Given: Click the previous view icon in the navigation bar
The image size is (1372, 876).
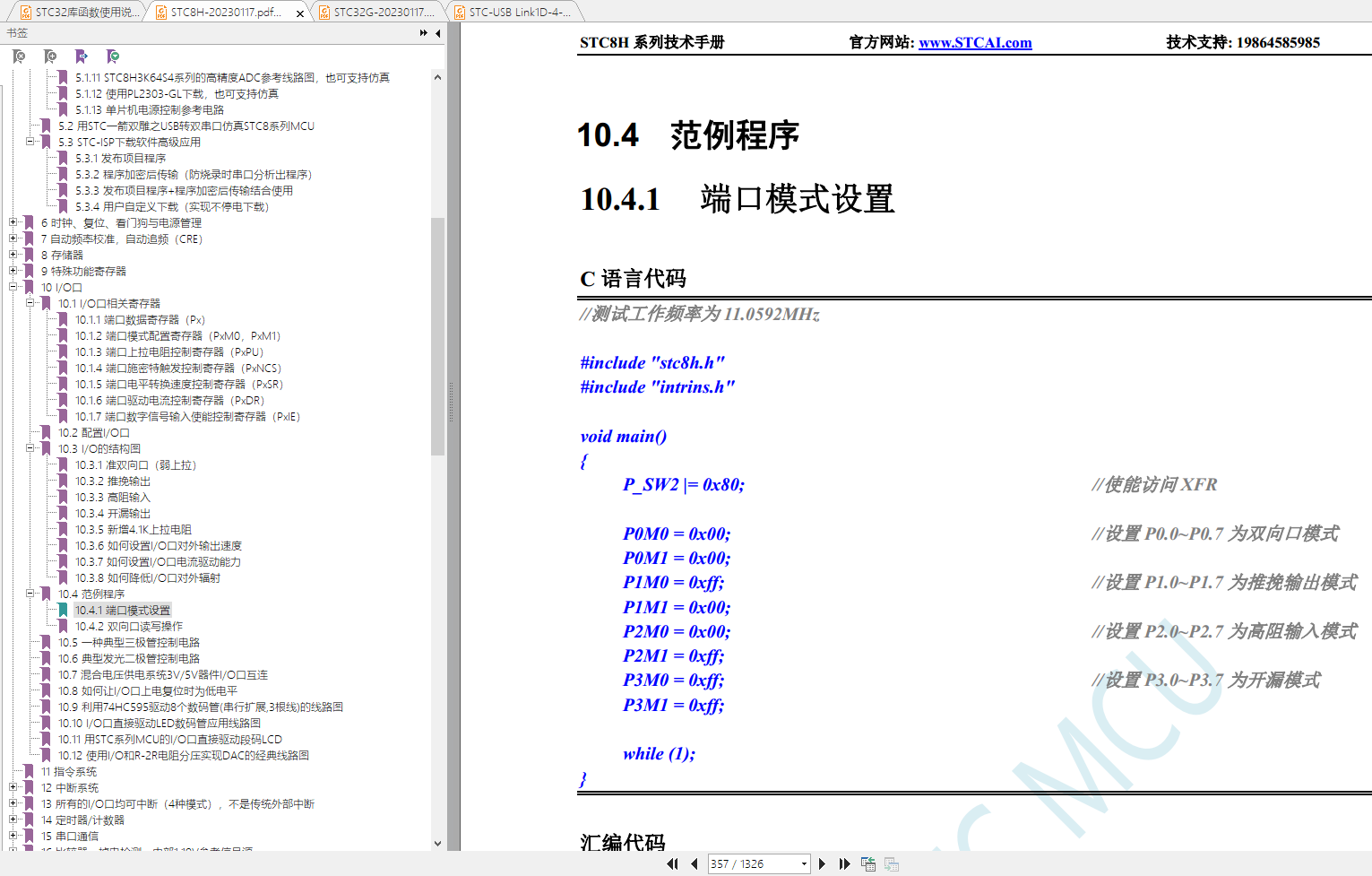Looking at the screenshot, I should 868,863.
